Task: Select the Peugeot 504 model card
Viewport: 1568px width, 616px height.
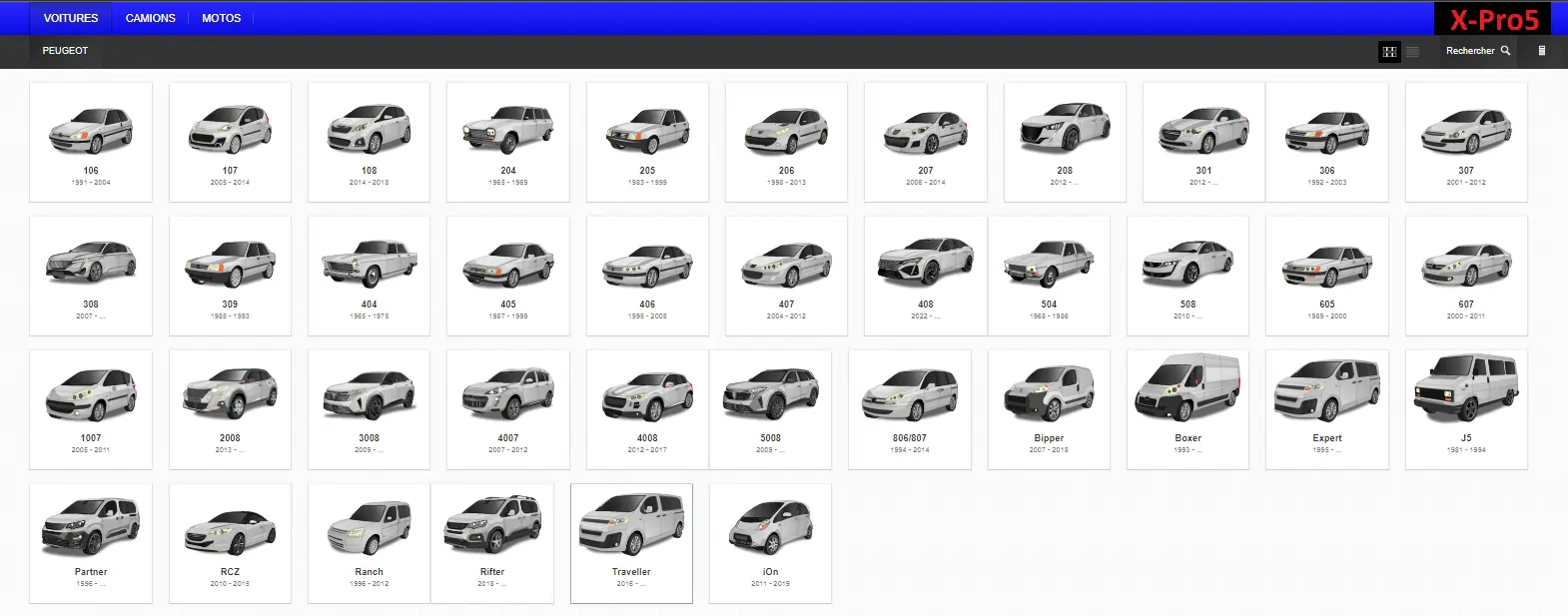Action: 1049,276
